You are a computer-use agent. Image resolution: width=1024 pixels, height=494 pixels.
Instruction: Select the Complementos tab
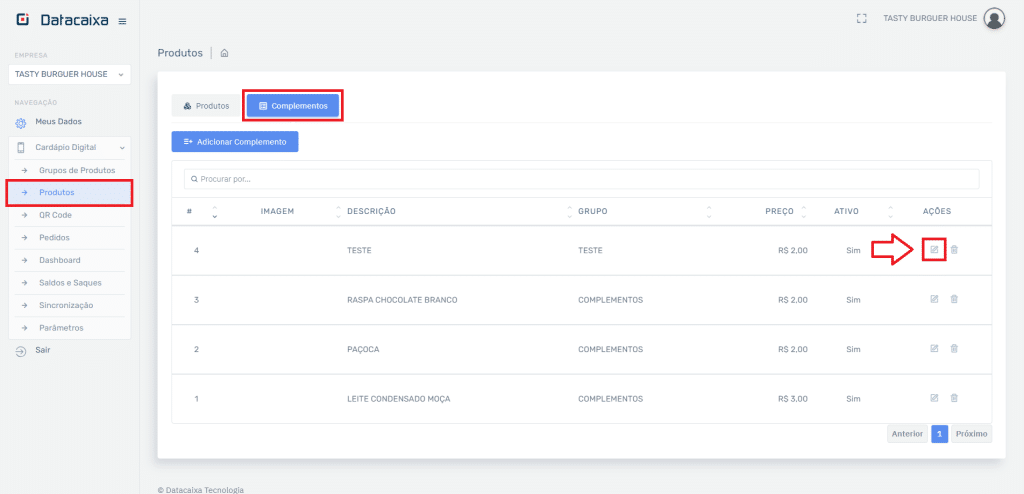293,106
